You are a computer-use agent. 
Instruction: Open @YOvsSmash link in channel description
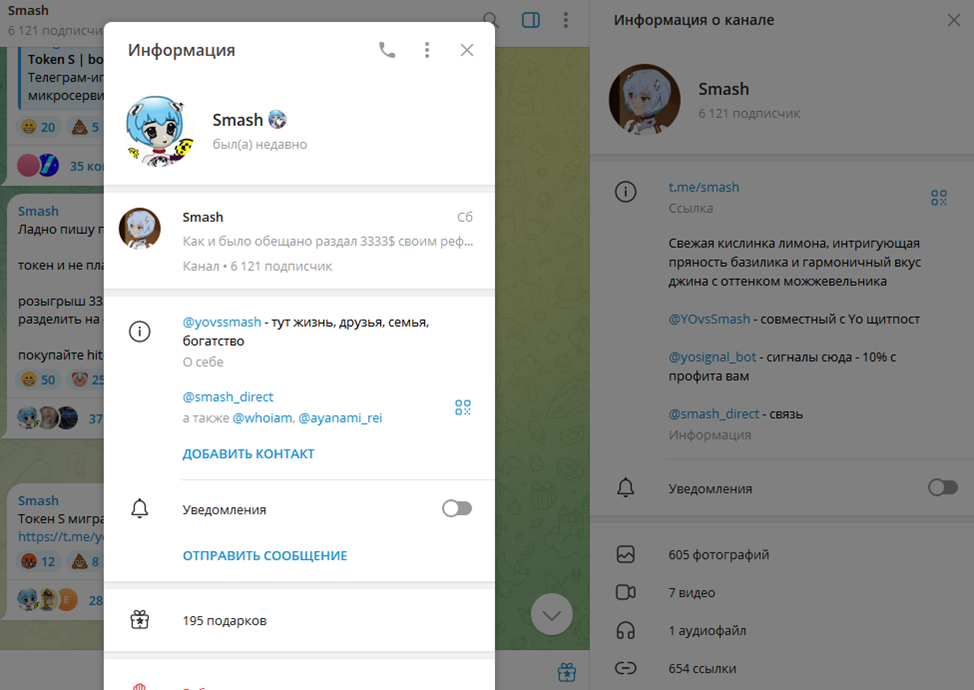[709, 319]
